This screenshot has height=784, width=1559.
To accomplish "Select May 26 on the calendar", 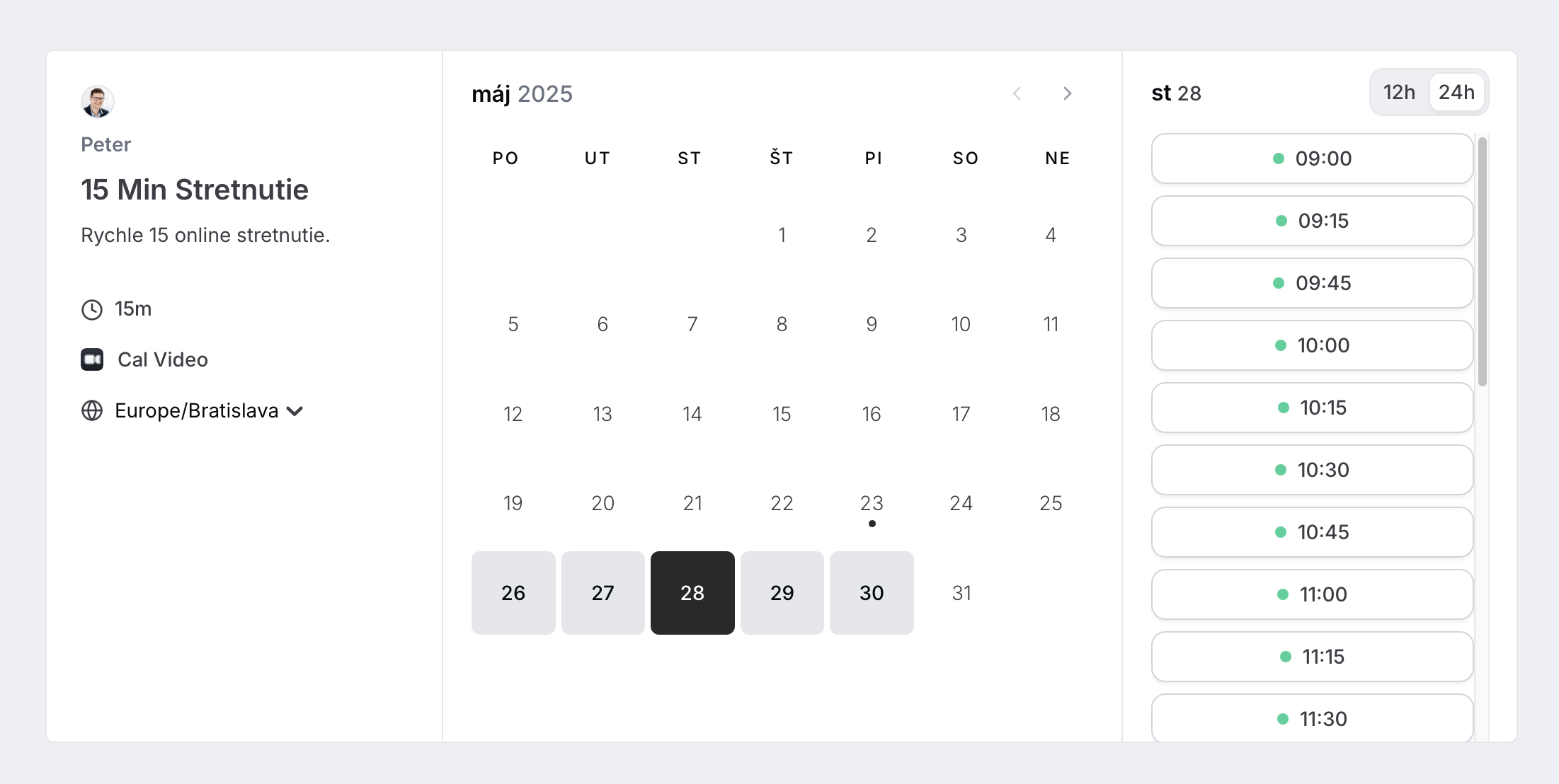I will [513, 593].
